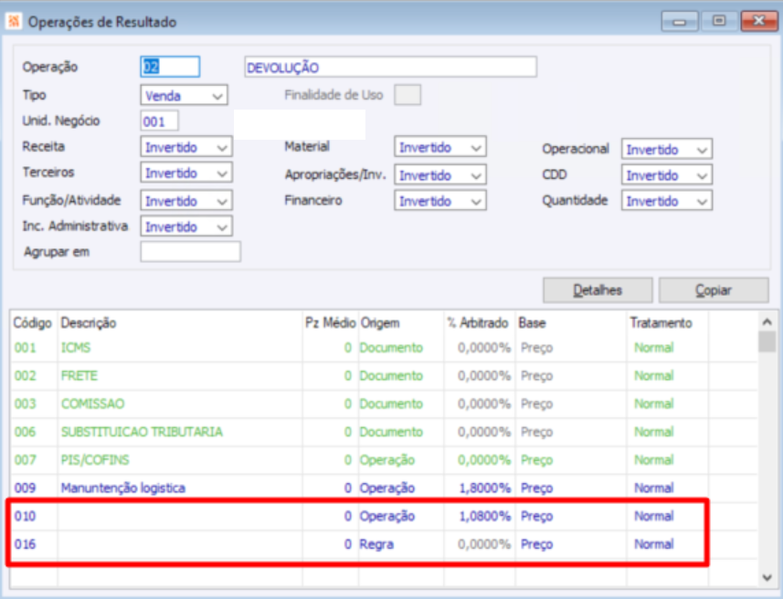Screen dimensions: 783x599
Task: Select the COMISSAO row
Action: tap(384, 404)
